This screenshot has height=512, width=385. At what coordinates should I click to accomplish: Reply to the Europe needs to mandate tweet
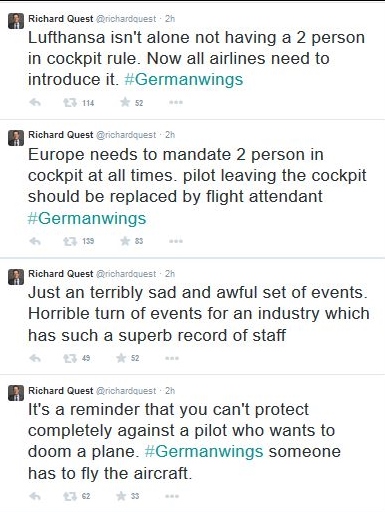pyautogui.click(x=35, y=241)
